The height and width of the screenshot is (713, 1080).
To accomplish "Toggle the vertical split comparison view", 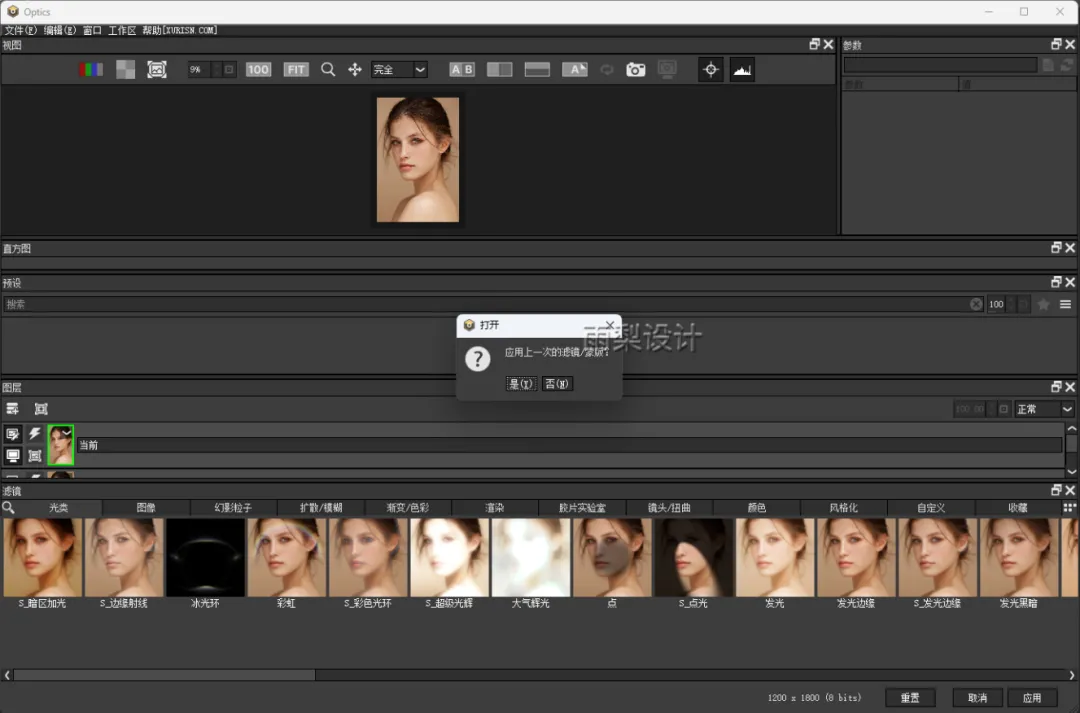I will pyautogui.click(x=537, y=70).
